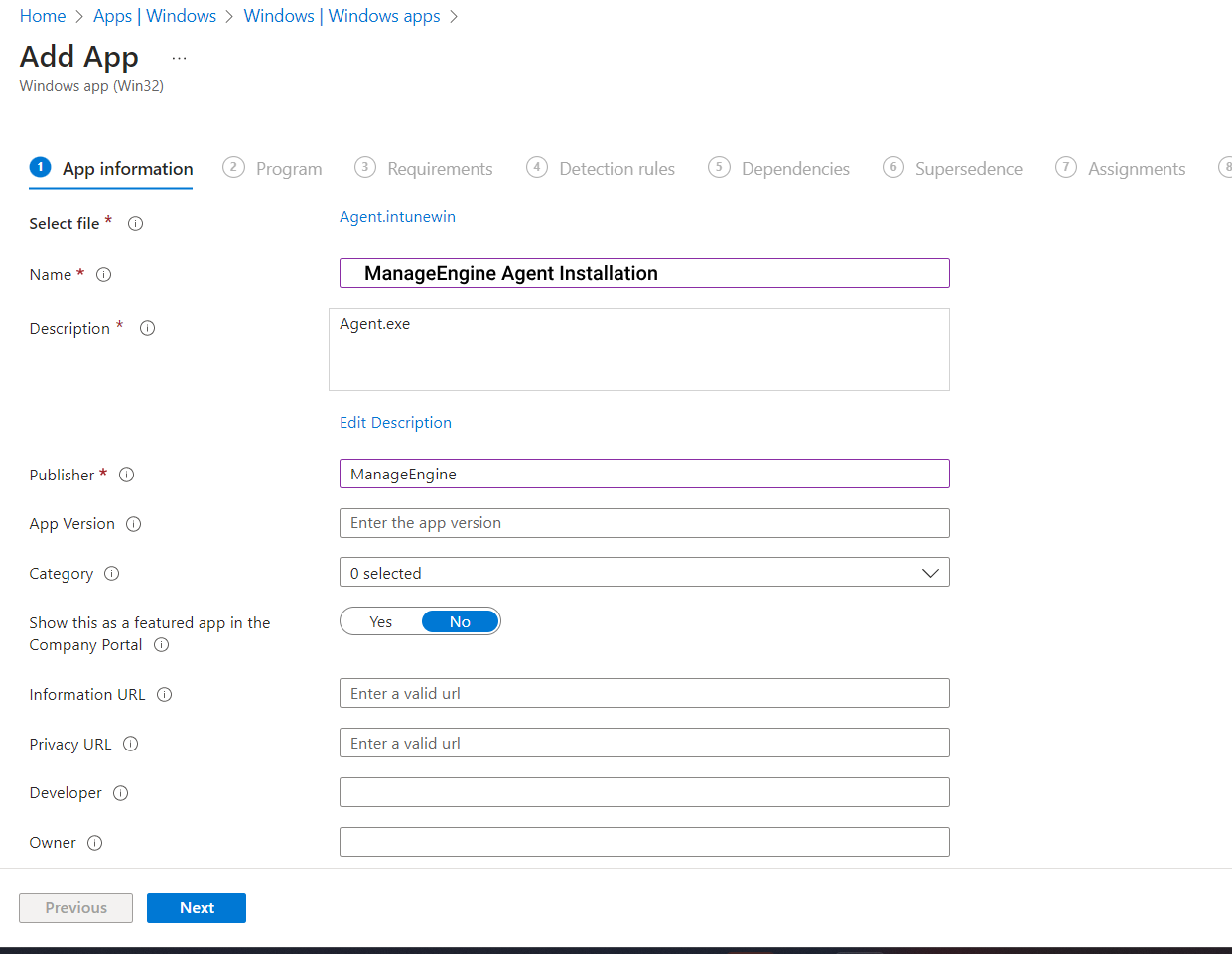
Task: Open the Agent.intunewin file link
Action: (397, 217)
